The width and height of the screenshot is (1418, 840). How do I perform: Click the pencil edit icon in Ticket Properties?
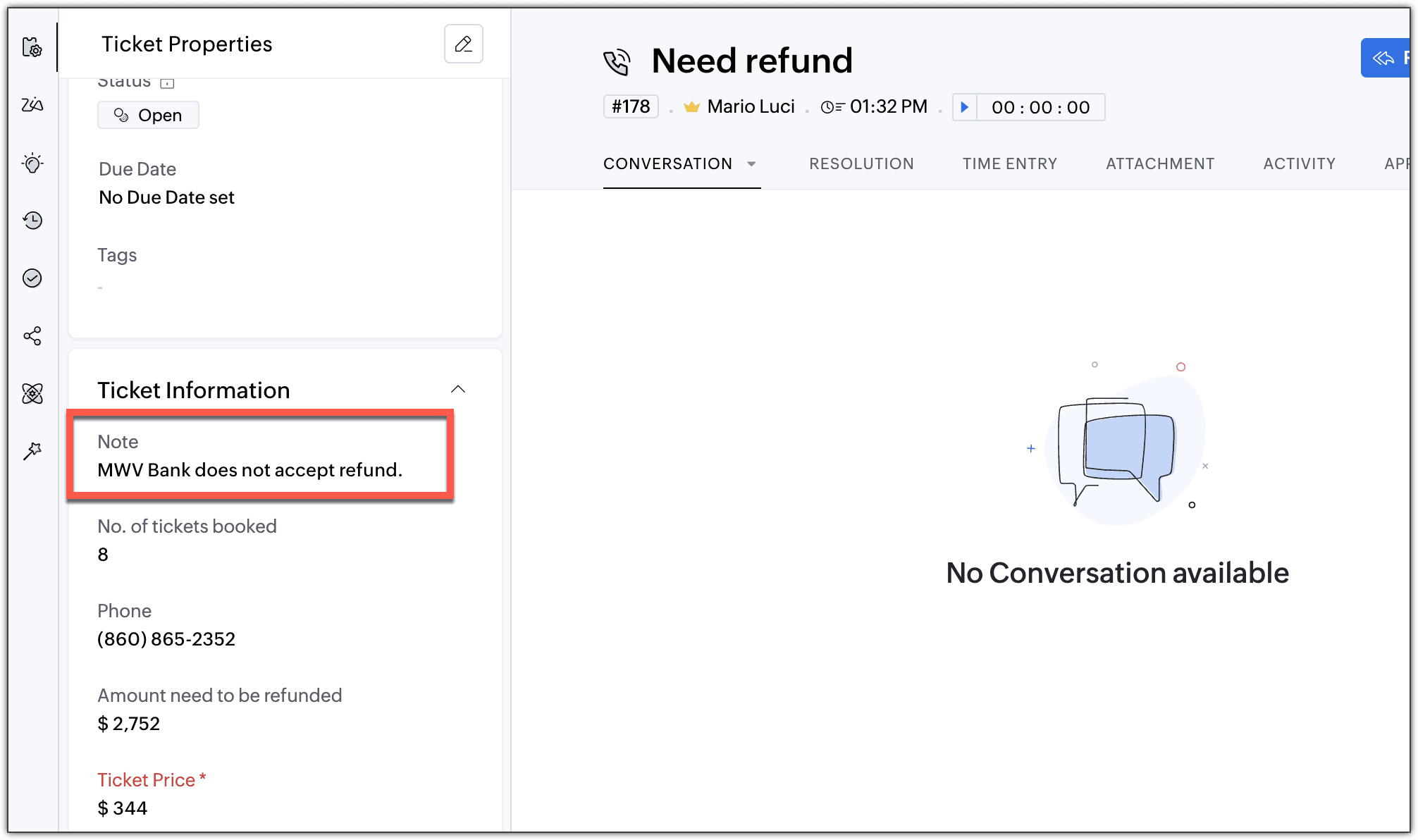(x=463, y=44)
